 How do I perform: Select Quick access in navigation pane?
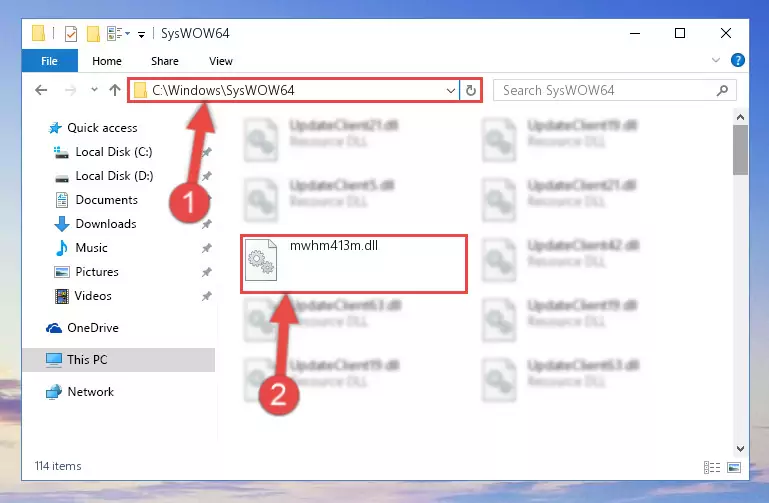(103, 128)
